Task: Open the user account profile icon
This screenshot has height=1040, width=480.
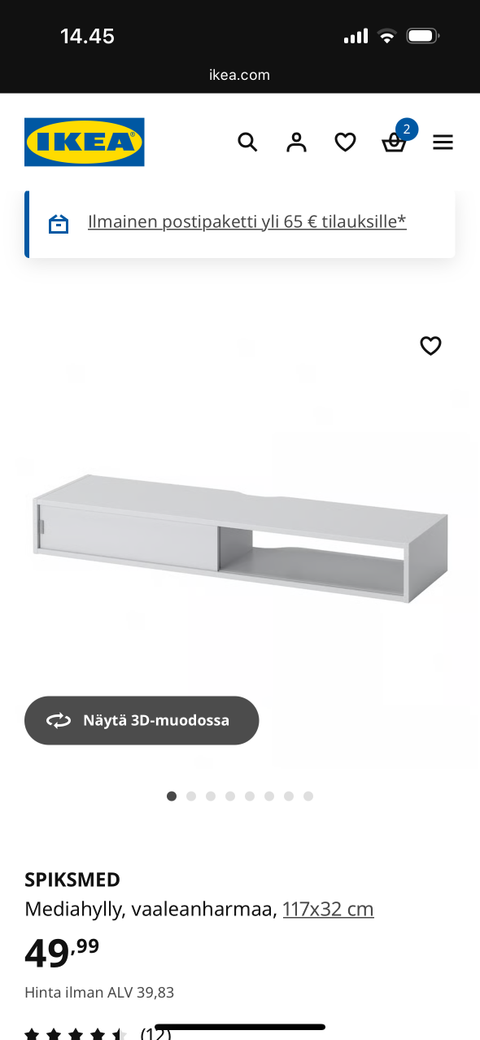Action: point(296,142)
